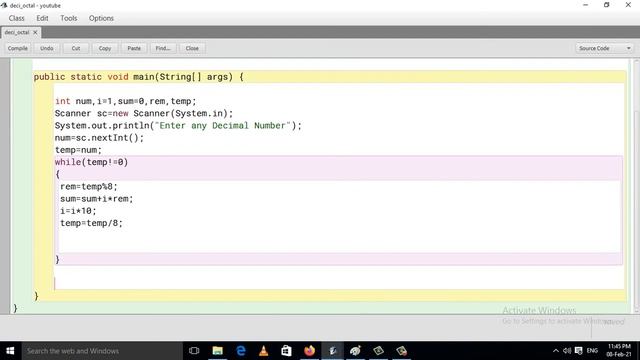Open VLC media player from taskbar
Viewport: 640px width, 360px height.
[x=264, y=351]
